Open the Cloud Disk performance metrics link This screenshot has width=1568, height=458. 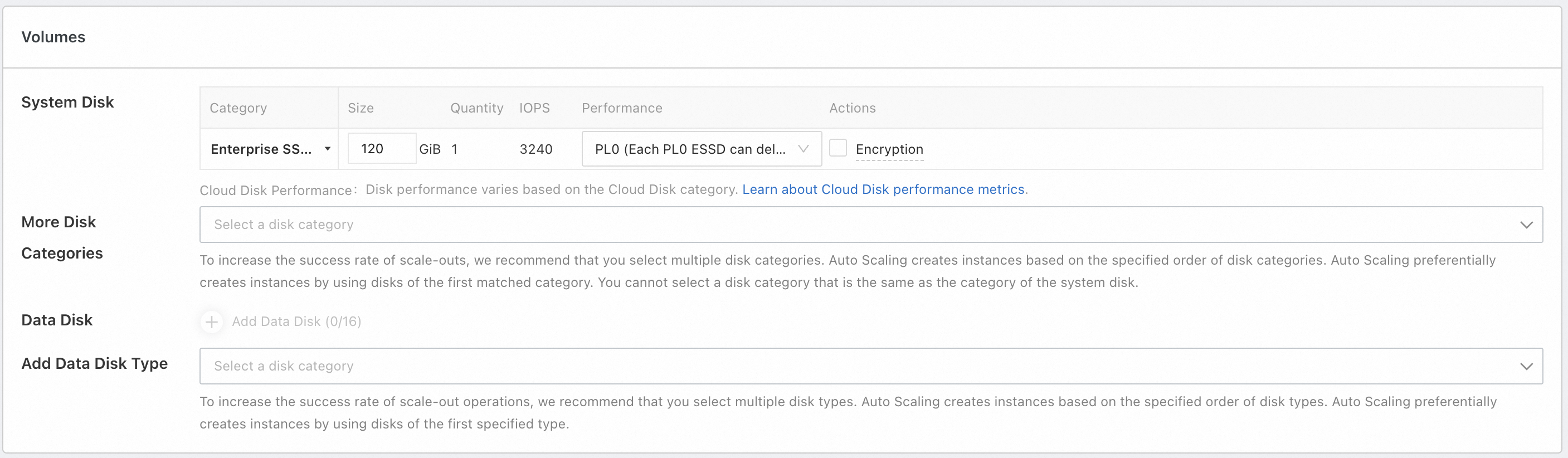pos(883,189)
